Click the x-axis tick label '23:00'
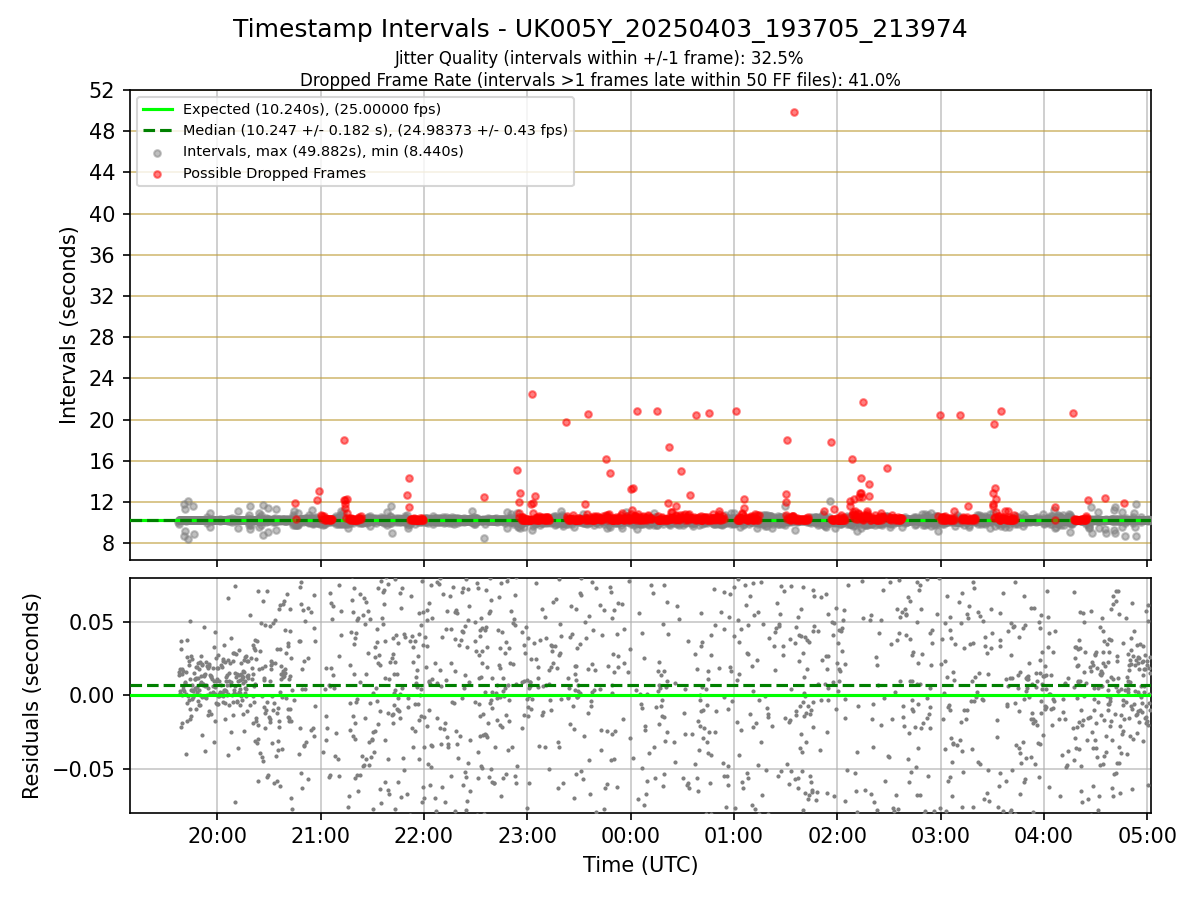Image resolution: width=1200 pixels, height=900 pixels. click(527, 835)
